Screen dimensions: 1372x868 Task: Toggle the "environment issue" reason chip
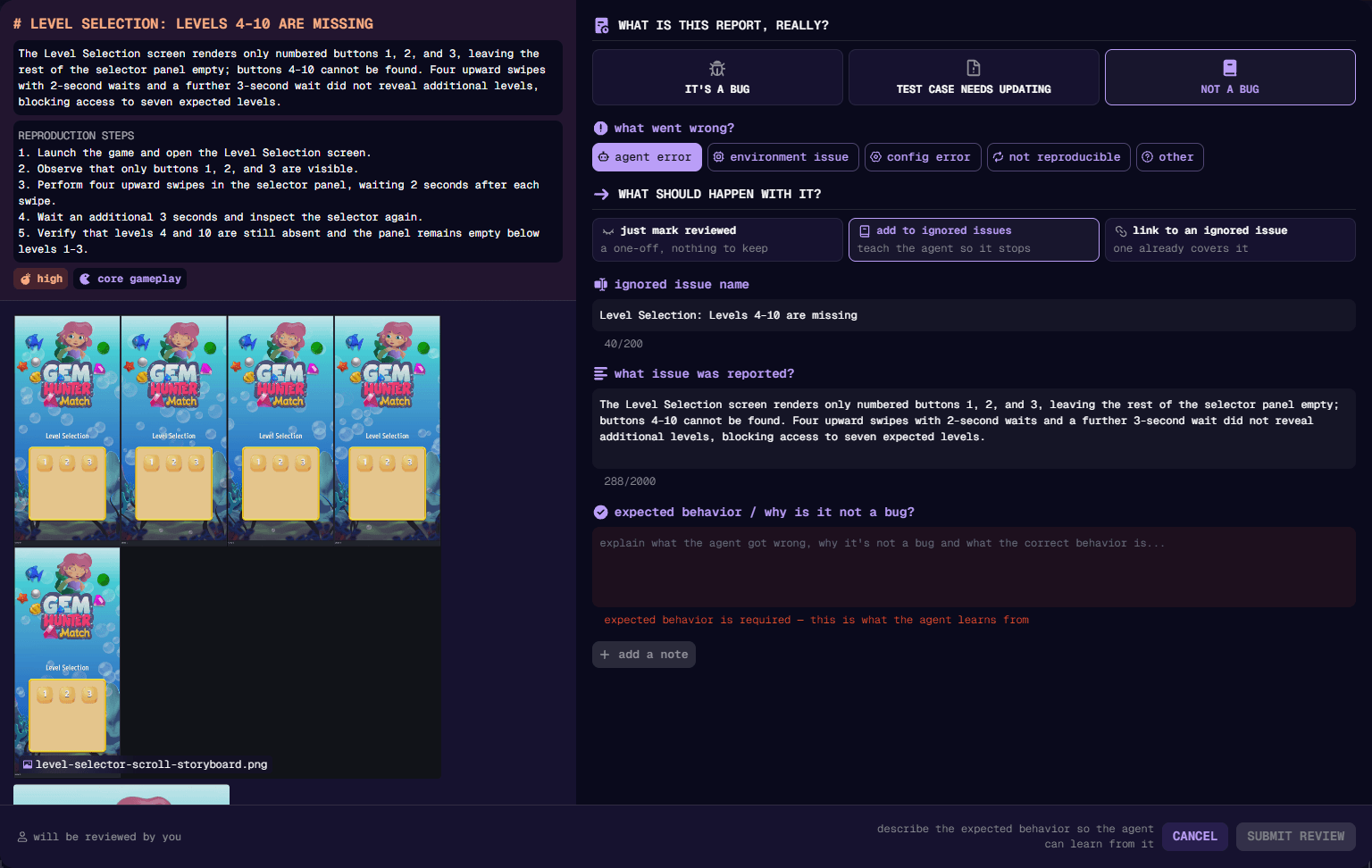pyautogui.click(x=782, y=157)
